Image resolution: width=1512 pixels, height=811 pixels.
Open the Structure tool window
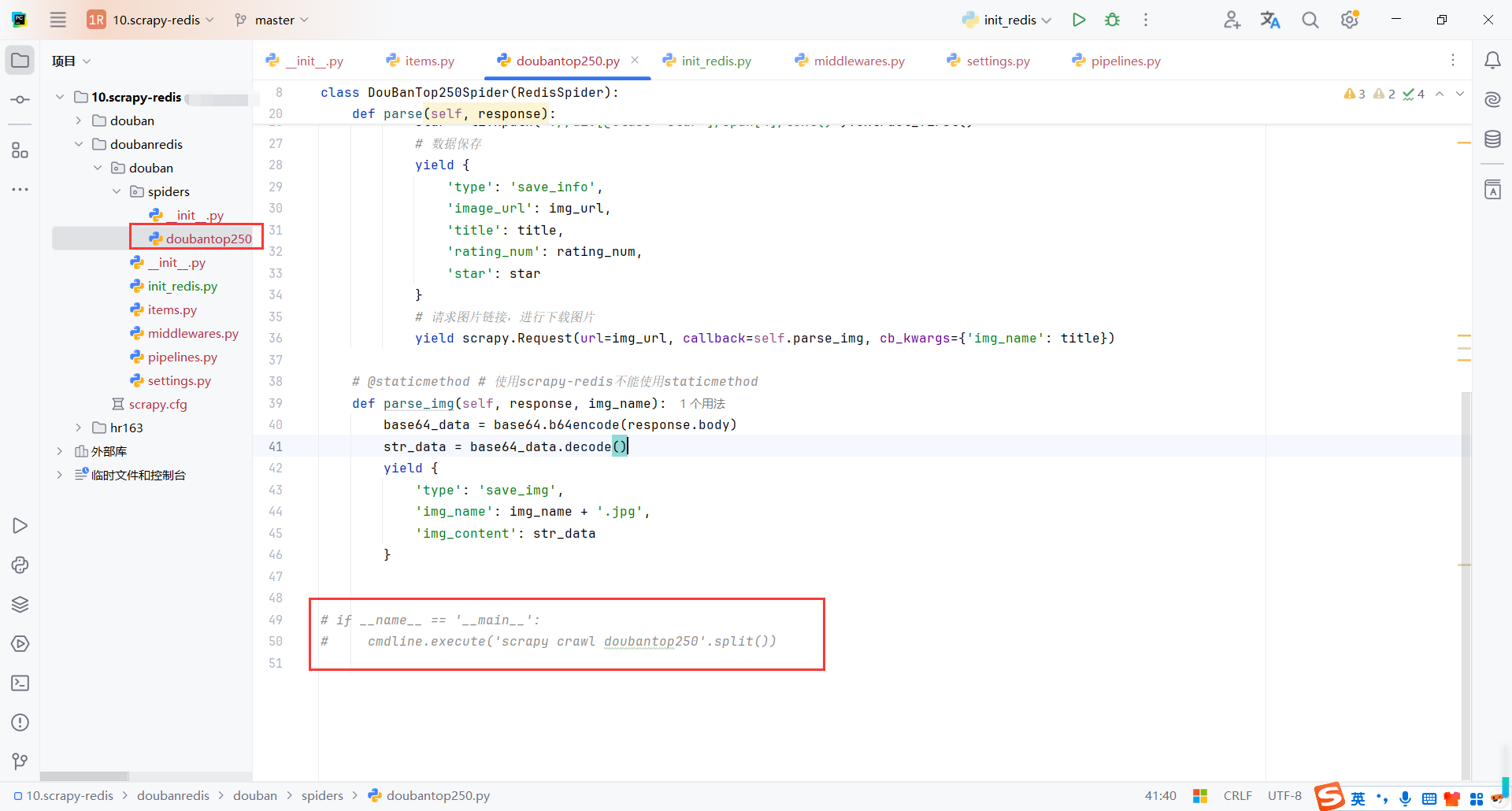(x=20, y=150)
